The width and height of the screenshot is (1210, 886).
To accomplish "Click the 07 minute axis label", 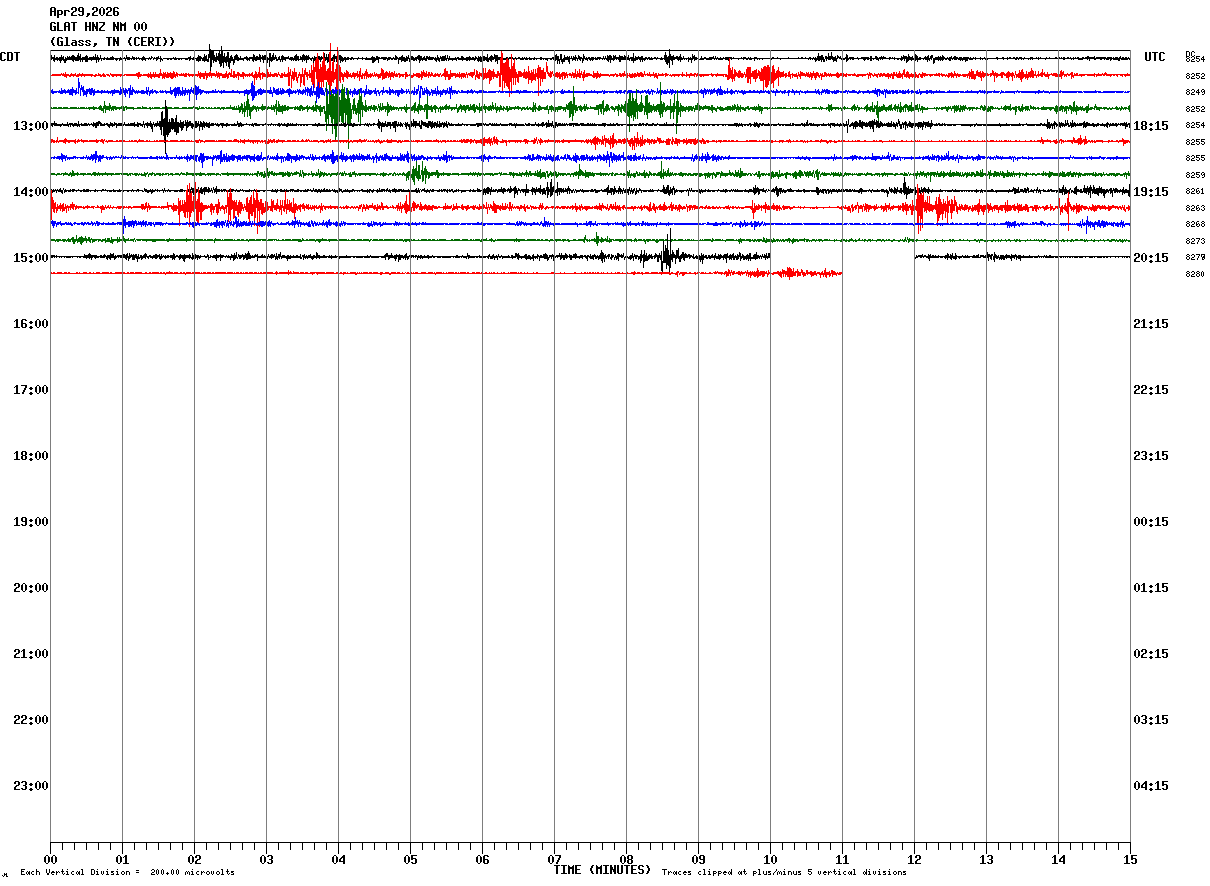I will pos(554,860).
